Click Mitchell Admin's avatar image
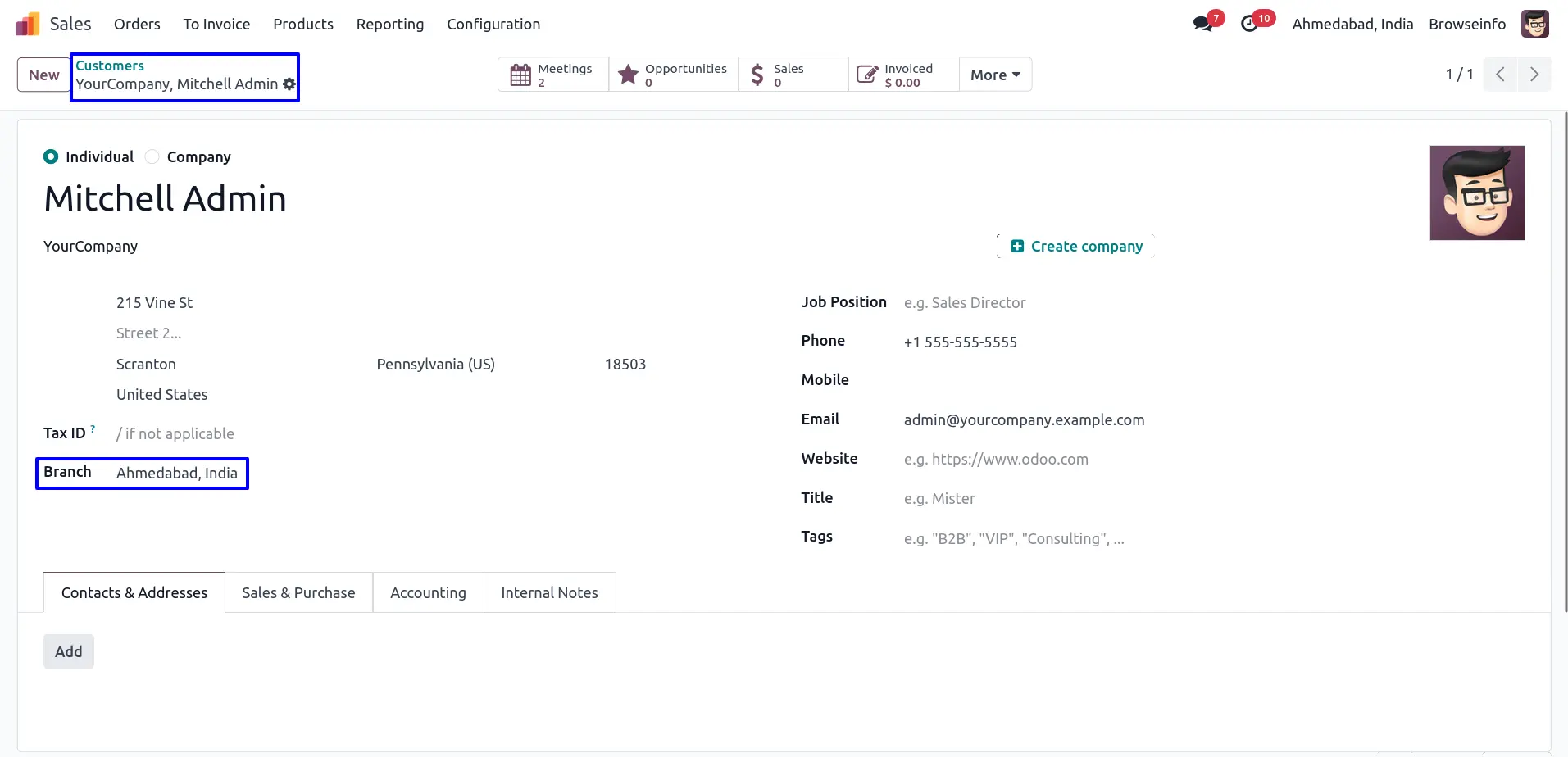 pyautogui.click(x=1476, y=193)
